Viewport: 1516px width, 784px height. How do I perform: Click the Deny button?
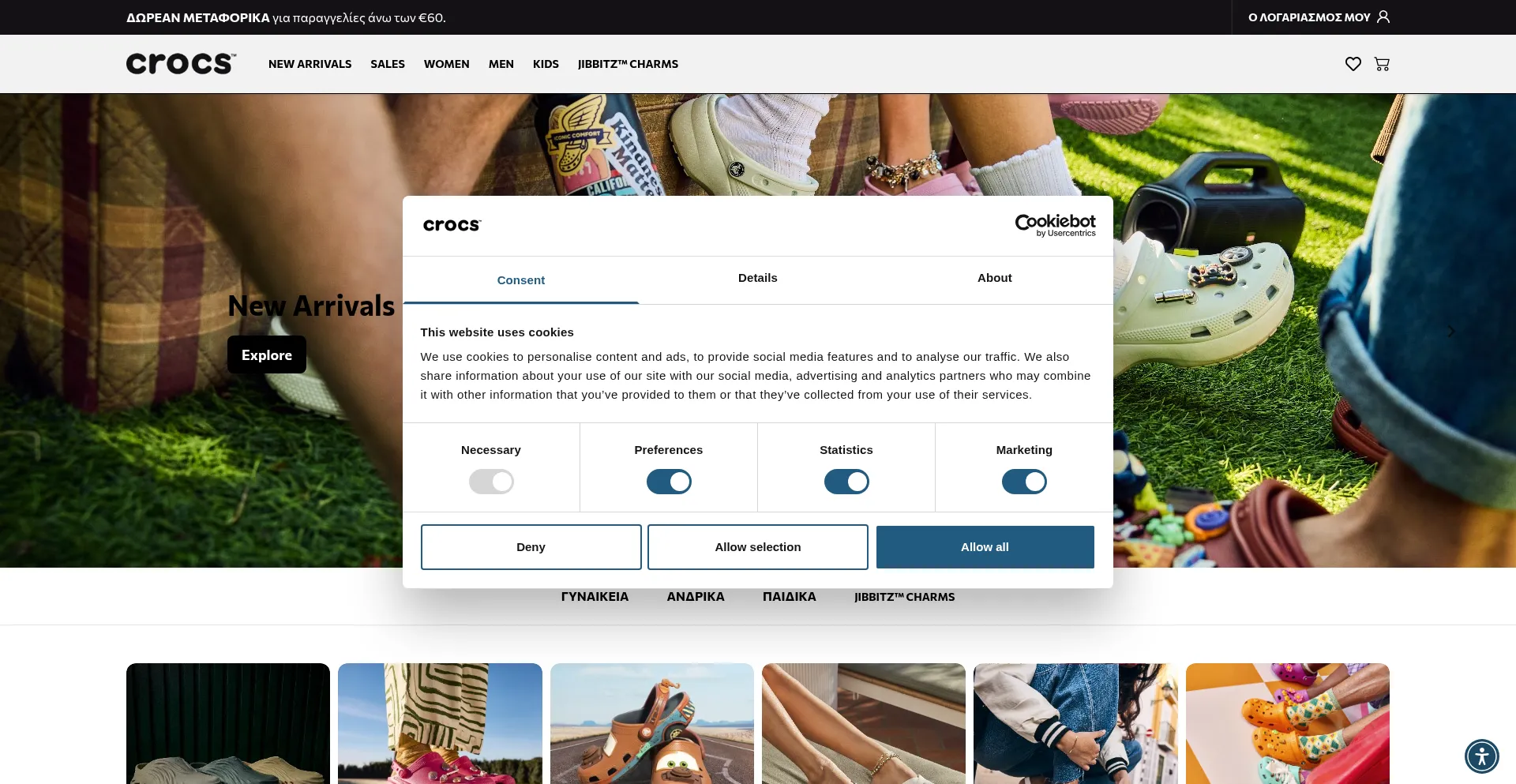click(531, 547)
